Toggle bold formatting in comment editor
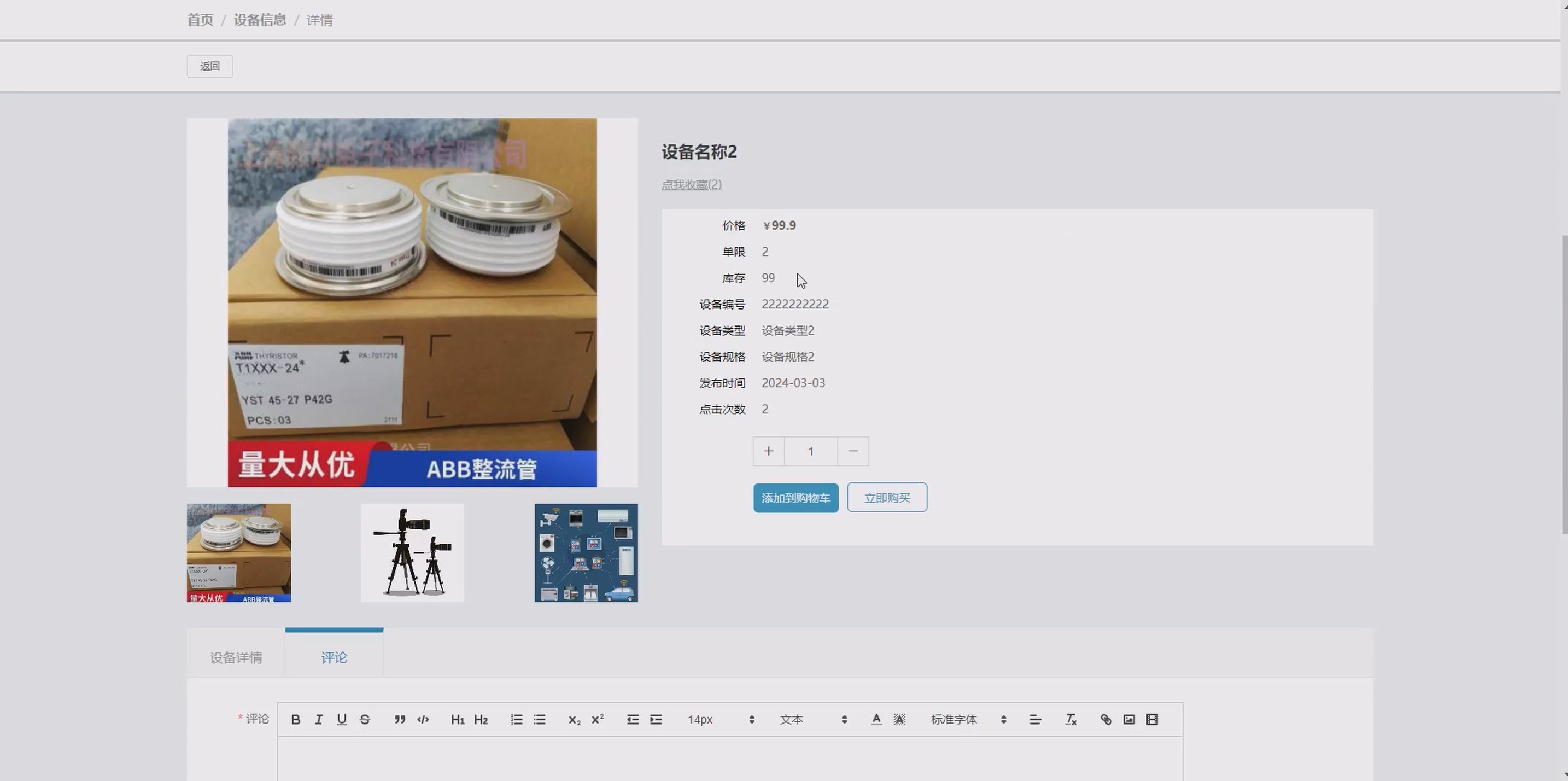This screenshot has height=781, width=1568. [x=295, y=720]
